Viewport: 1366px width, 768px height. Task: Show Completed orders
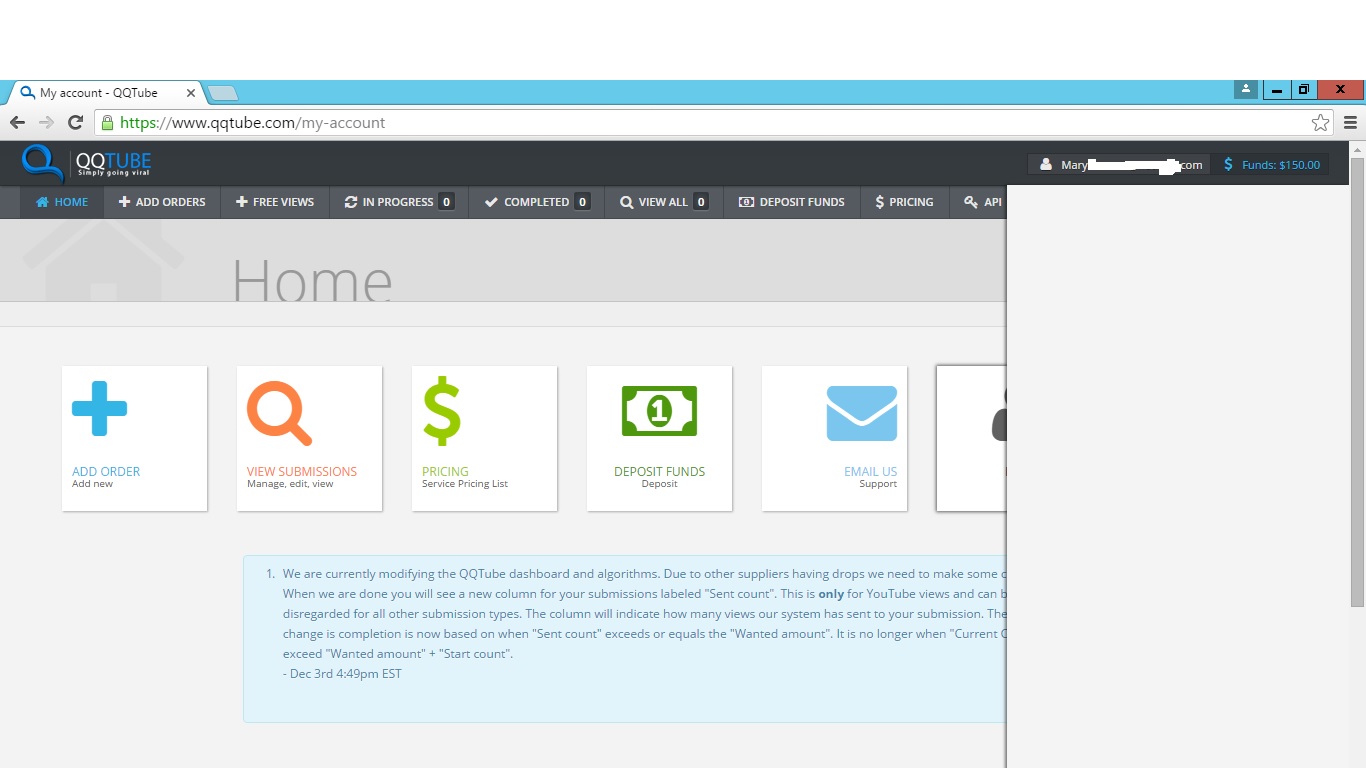click(x=537, y=202)
